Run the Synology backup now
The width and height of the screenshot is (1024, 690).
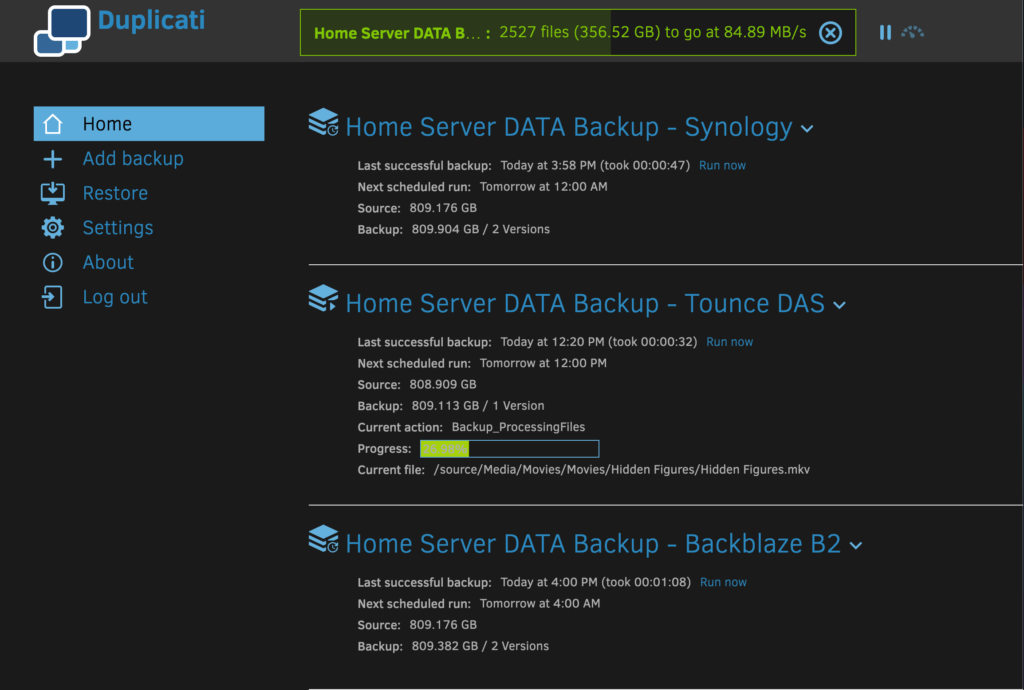[x=722, y=165]
